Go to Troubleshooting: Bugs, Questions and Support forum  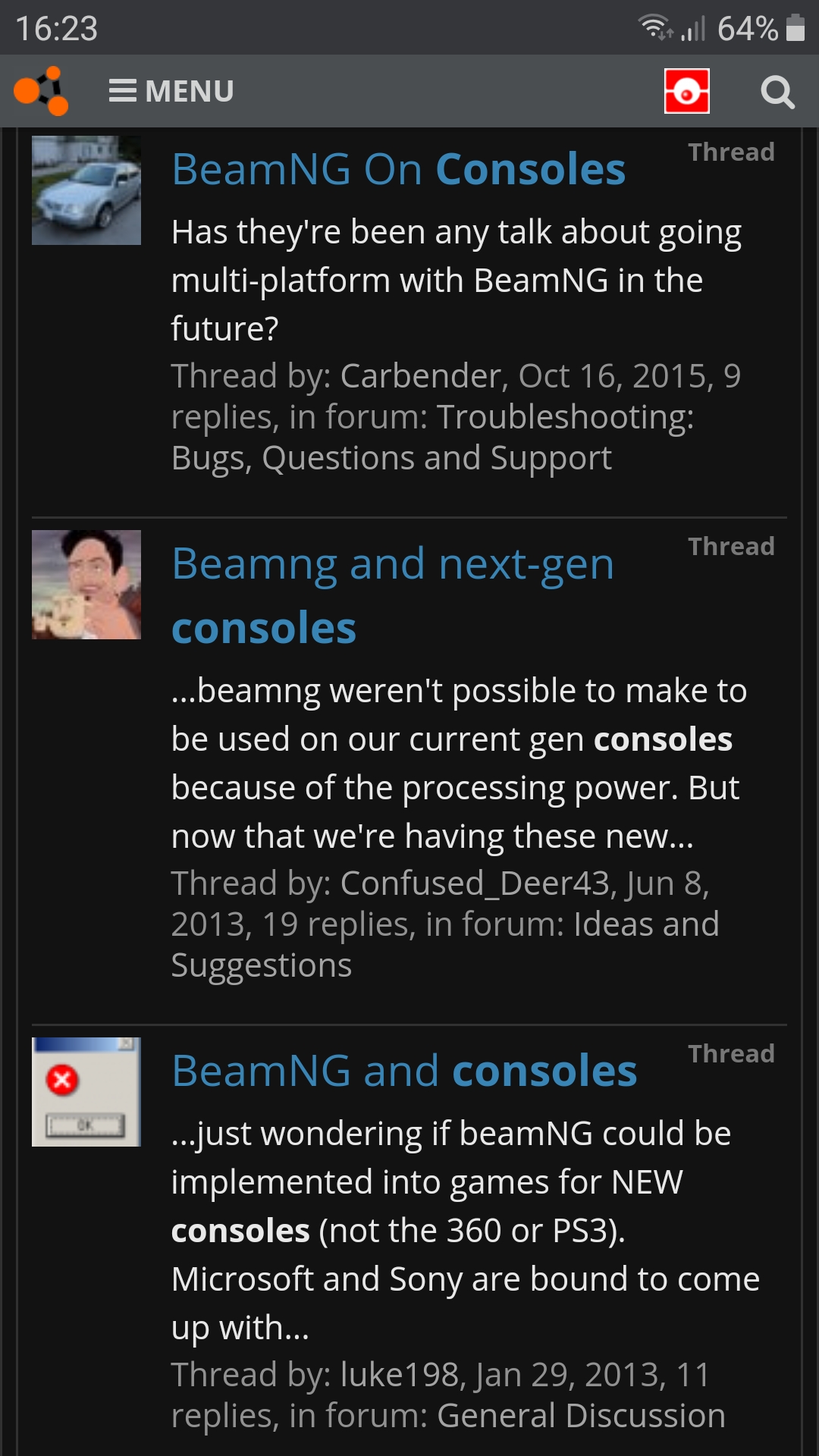(432, 438)
